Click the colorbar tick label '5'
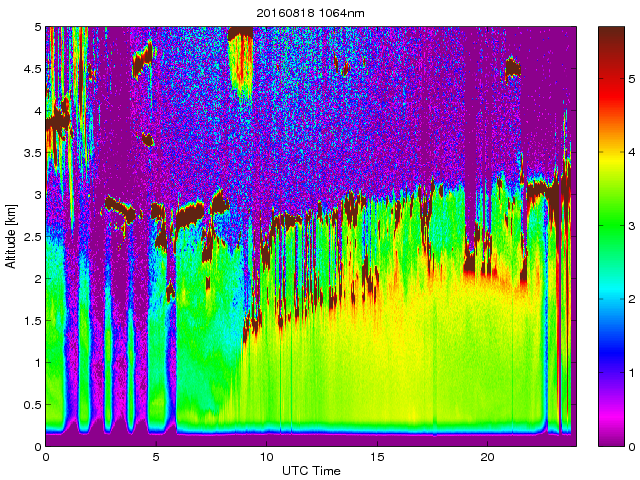 (630, 76)
